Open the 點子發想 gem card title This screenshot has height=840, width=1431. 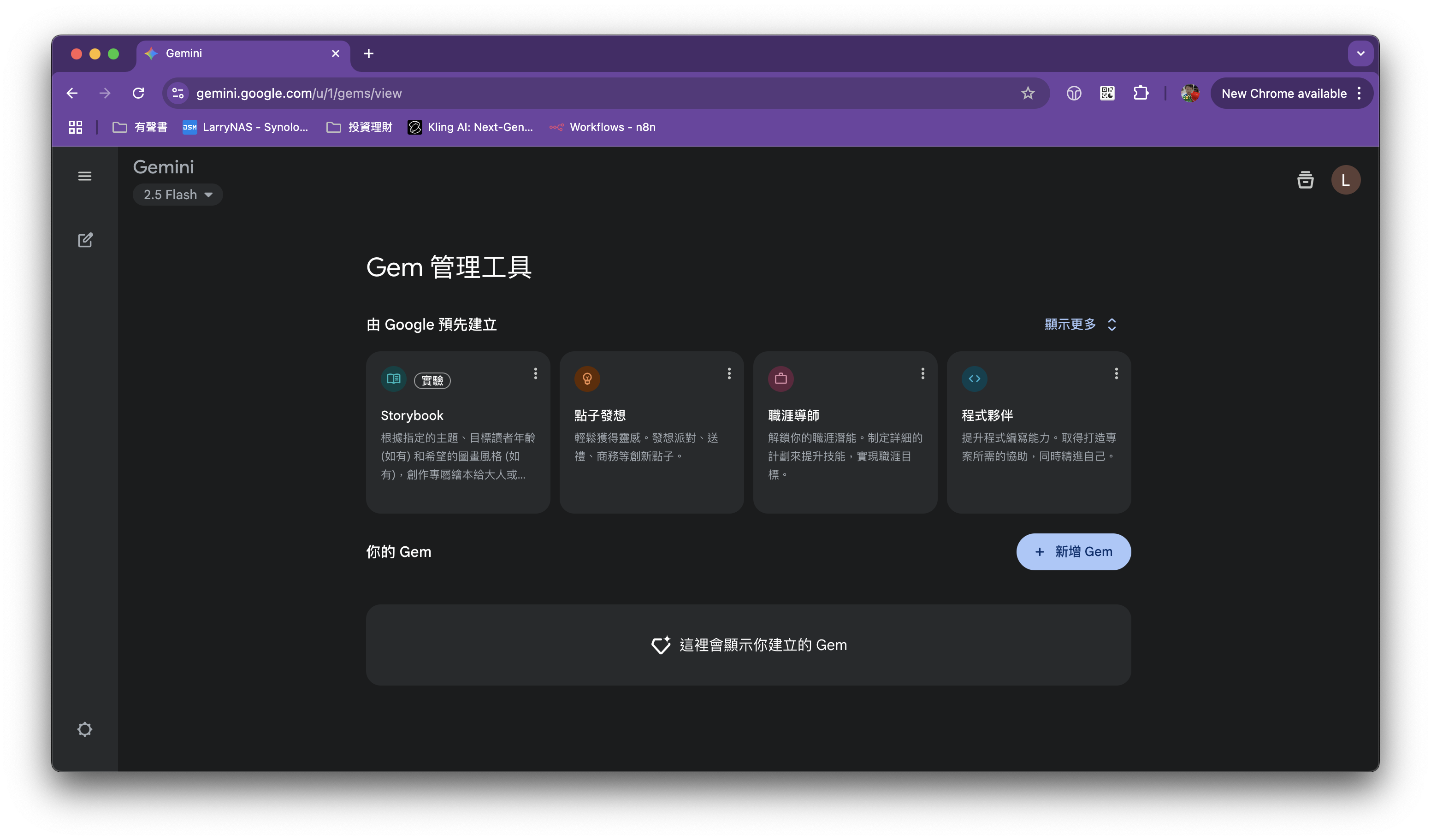(x=600, y=416)
